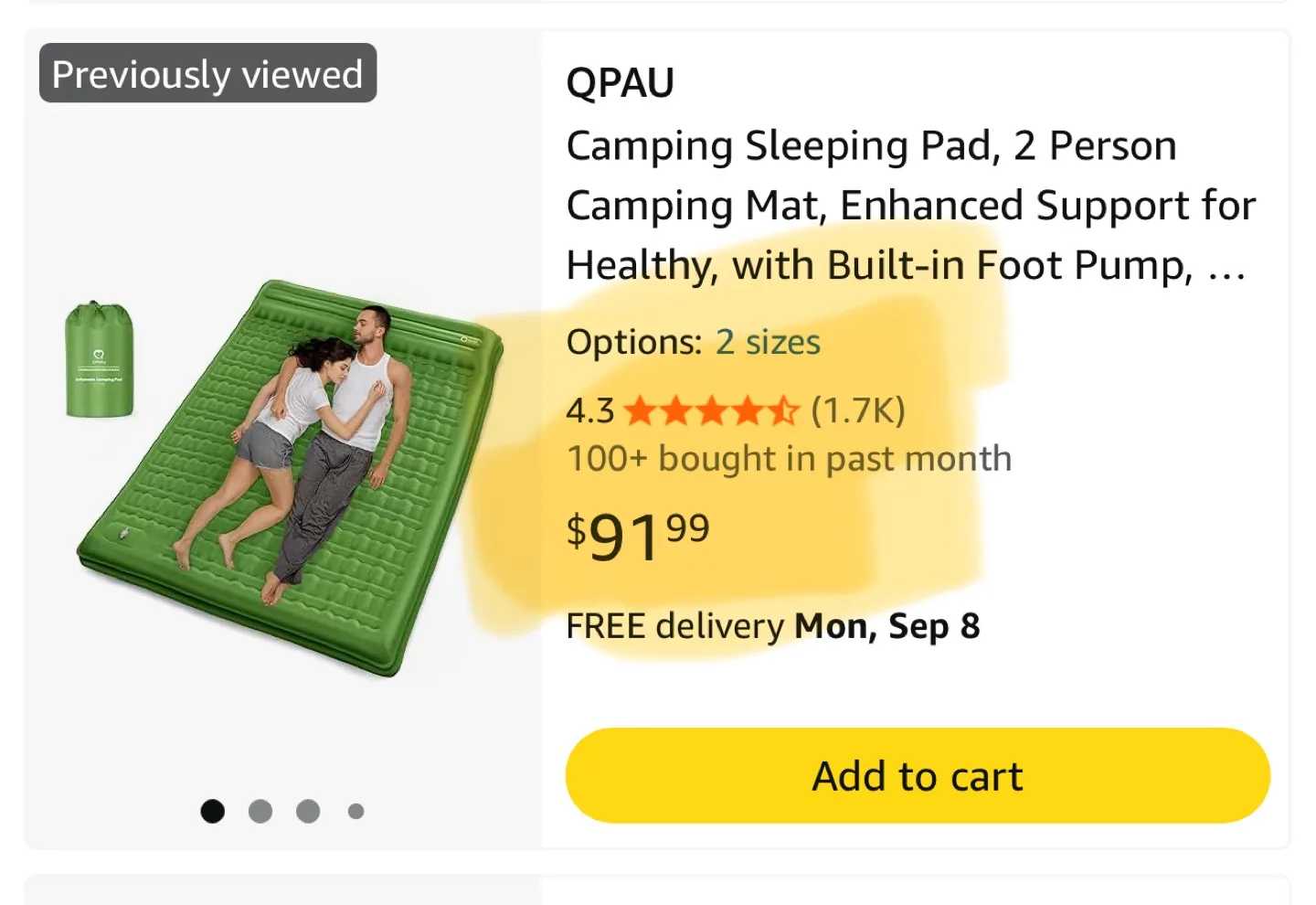Open the product title link
This screenshot has height=905, width=1316.
point(909,205)
